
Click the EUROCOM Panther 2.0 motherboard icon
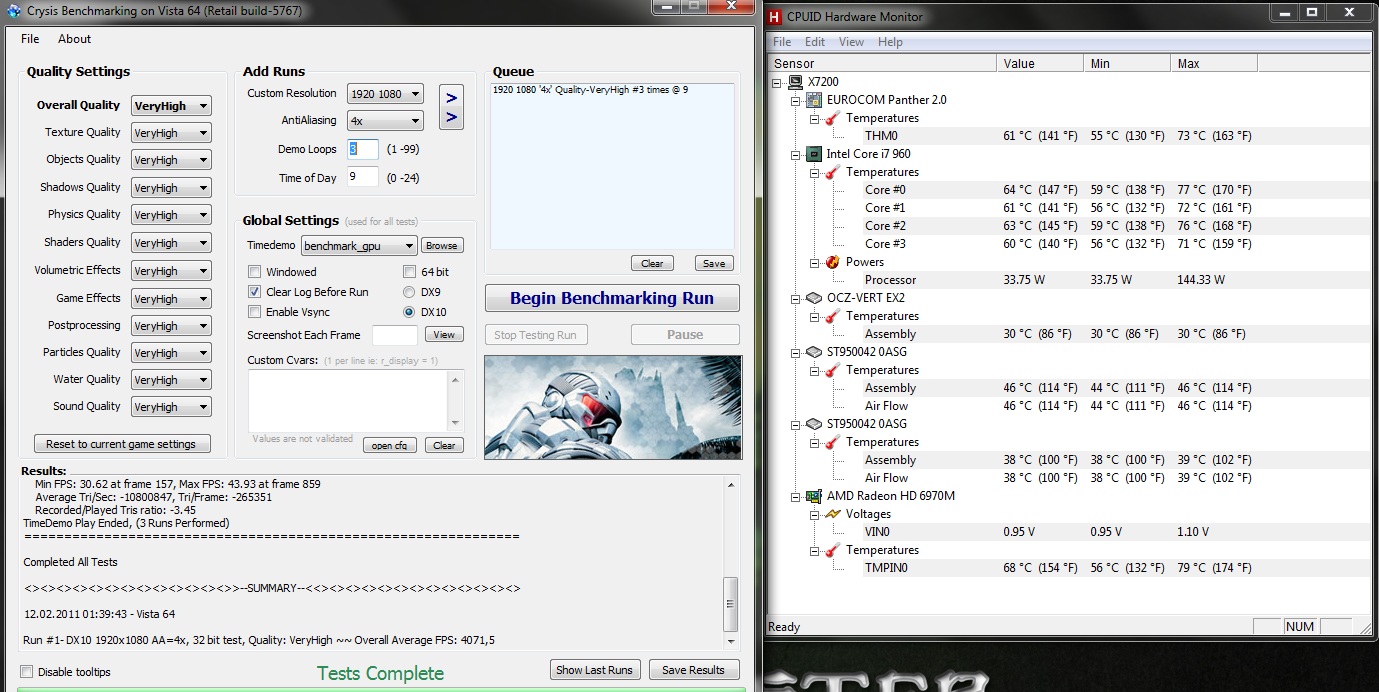(x=814, y=100)
